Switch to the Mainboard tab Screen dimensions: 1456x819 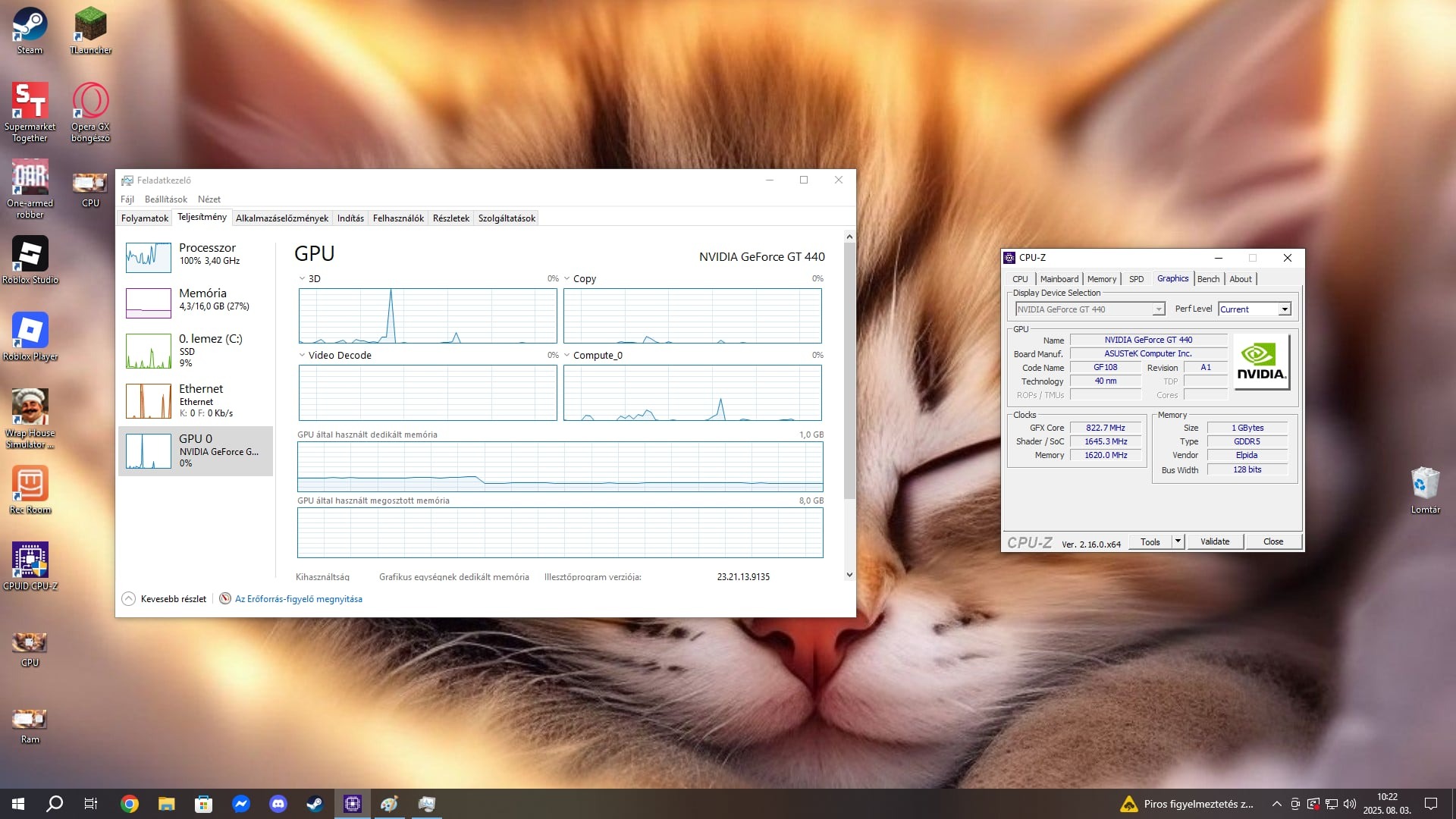(1059, 279)
